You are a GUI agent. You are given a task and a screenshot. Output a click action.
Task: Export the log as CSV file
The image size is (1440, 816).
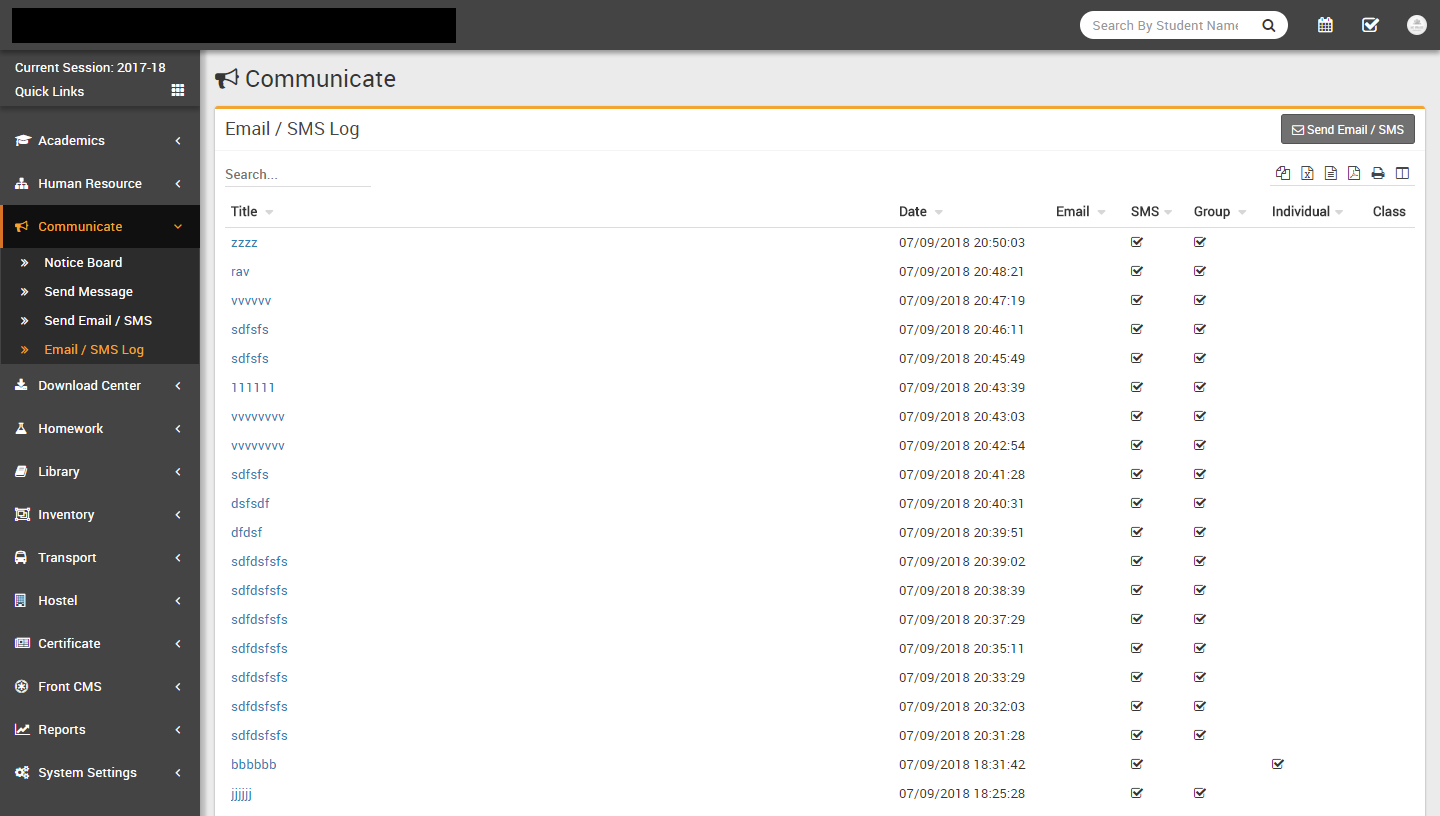click(x=1331, y=174)
